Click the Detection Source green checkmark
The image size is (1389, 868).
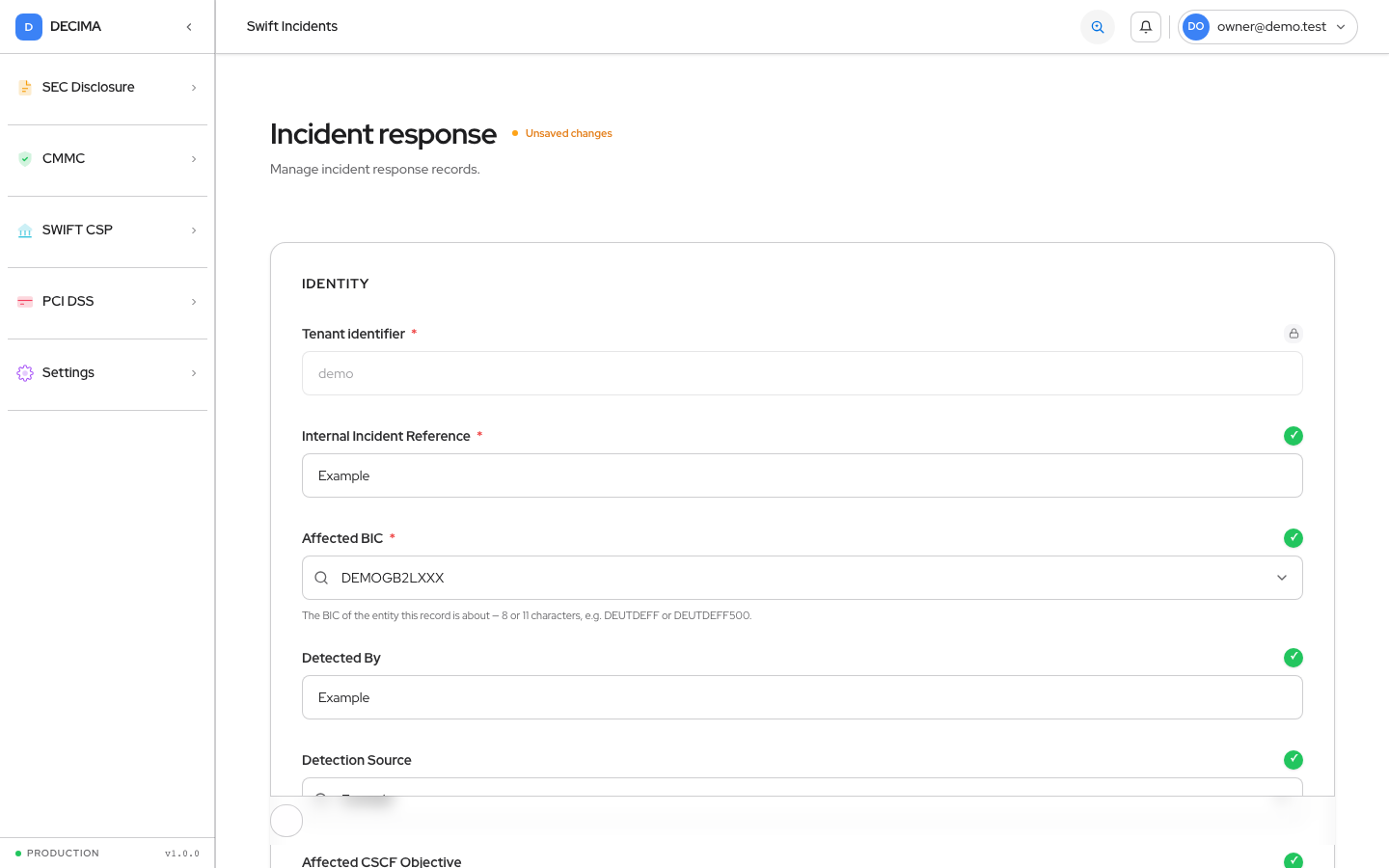coord(1294,760)
